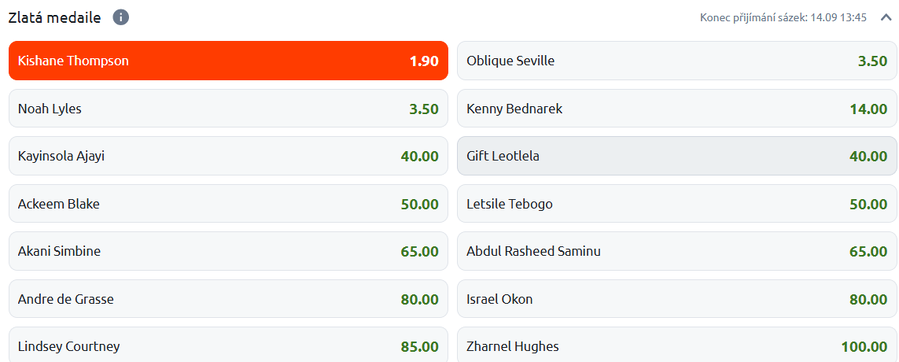Choose Letsile Tebogo at 50.00
Viewport: 899px width, 362px height.
coord(677,204)
